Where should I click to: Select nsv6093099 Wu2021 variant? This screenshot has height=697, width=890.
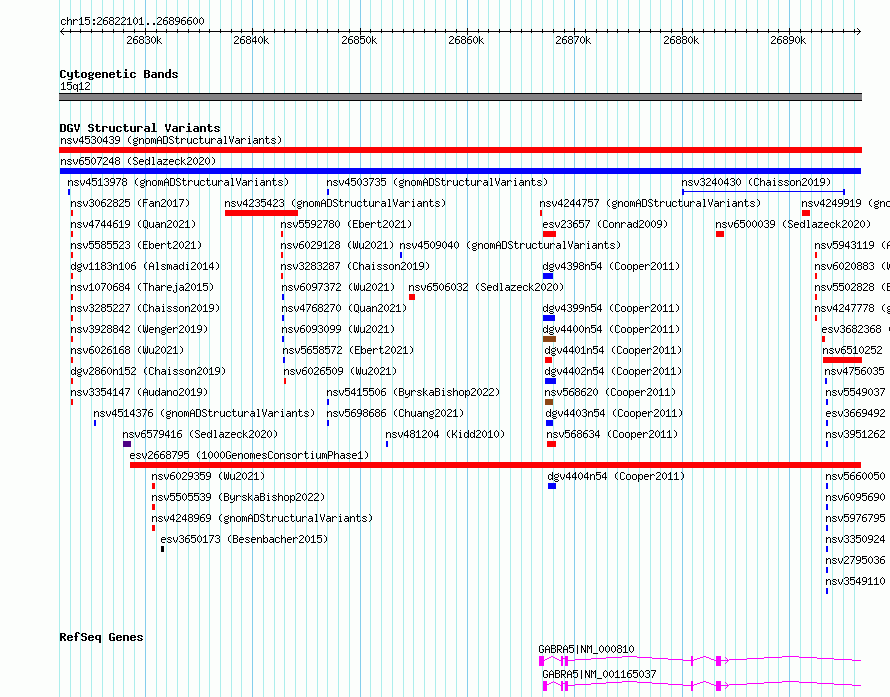pyautogui.click(x=338, y=329)
